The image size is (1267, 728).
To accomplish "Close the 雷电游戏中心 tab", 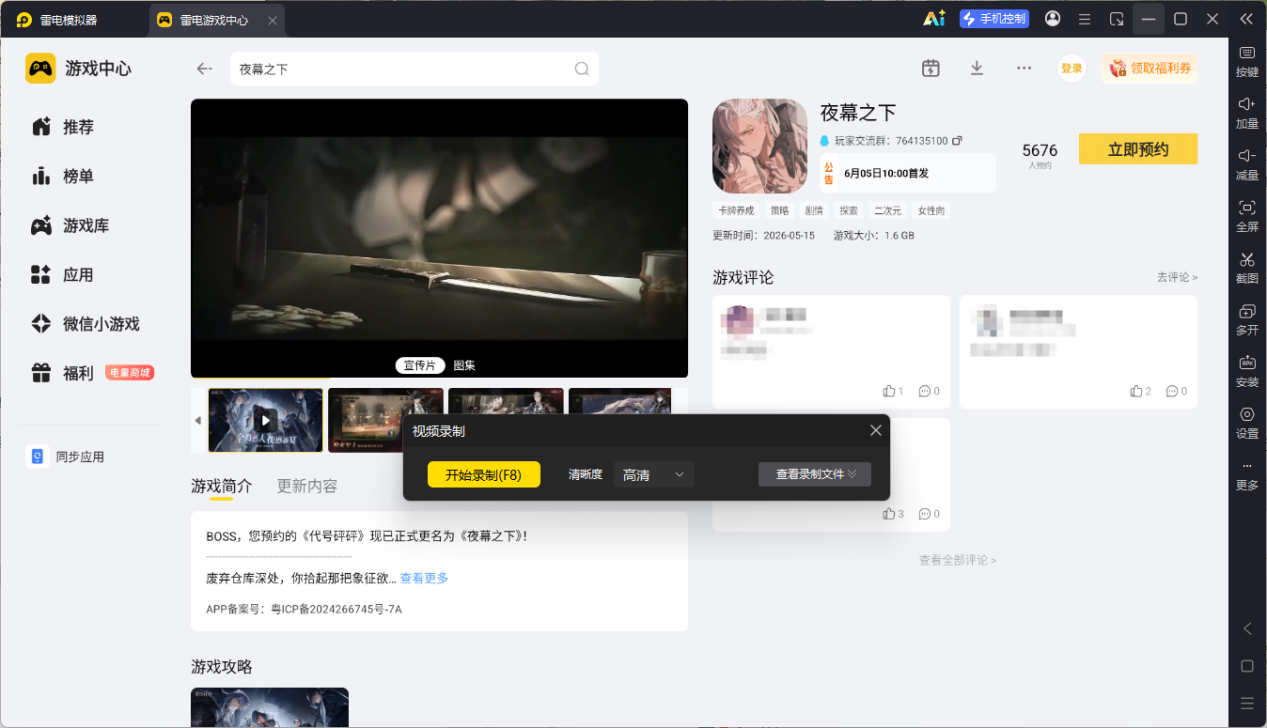I will click(x=273, y=20).
